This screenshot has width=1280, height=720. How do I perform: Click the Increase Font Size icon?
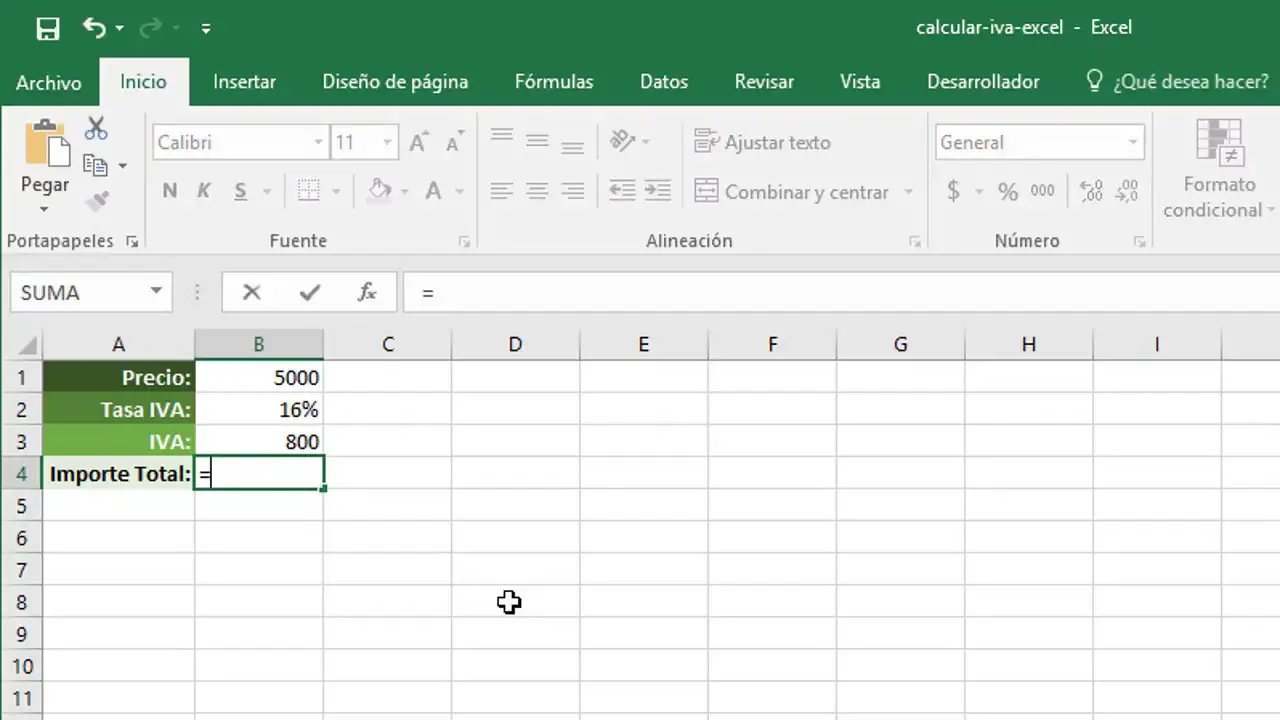[419, 142]
